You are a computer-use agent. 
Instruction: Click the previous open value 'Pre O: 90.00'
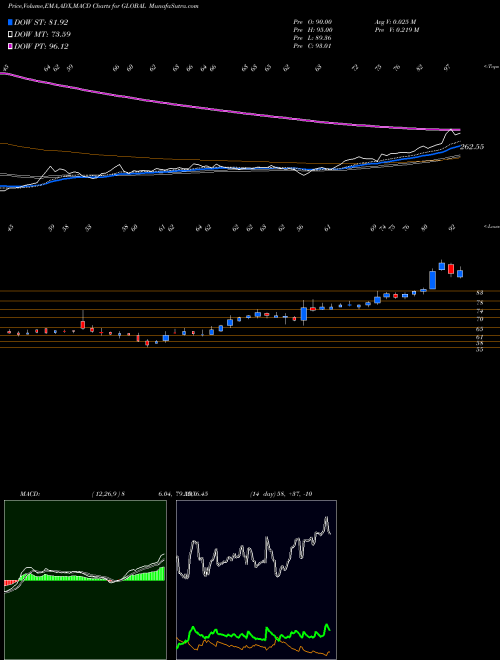pos(312,22)
